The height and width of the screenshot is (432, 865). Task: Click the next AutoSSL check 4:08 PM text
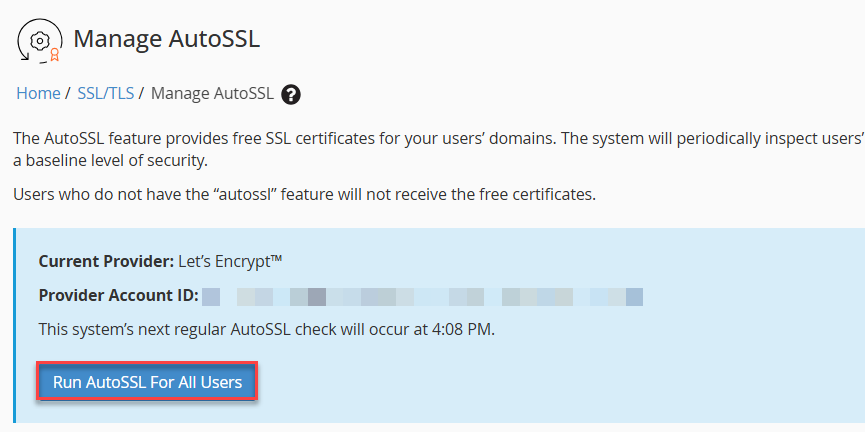tap(267, 329)
